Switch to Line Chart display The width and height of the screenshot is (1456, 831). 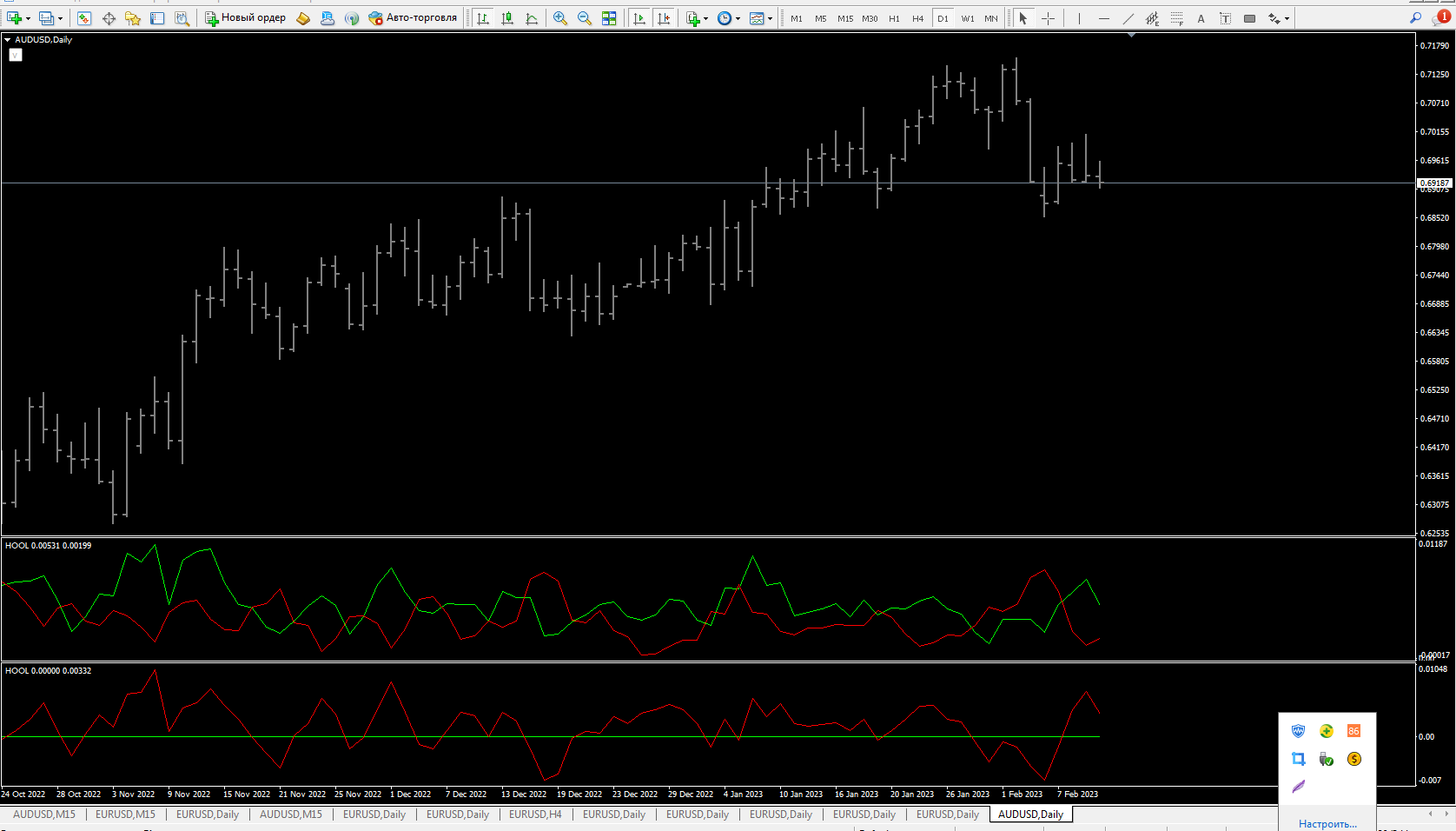(x=532, y=18)
